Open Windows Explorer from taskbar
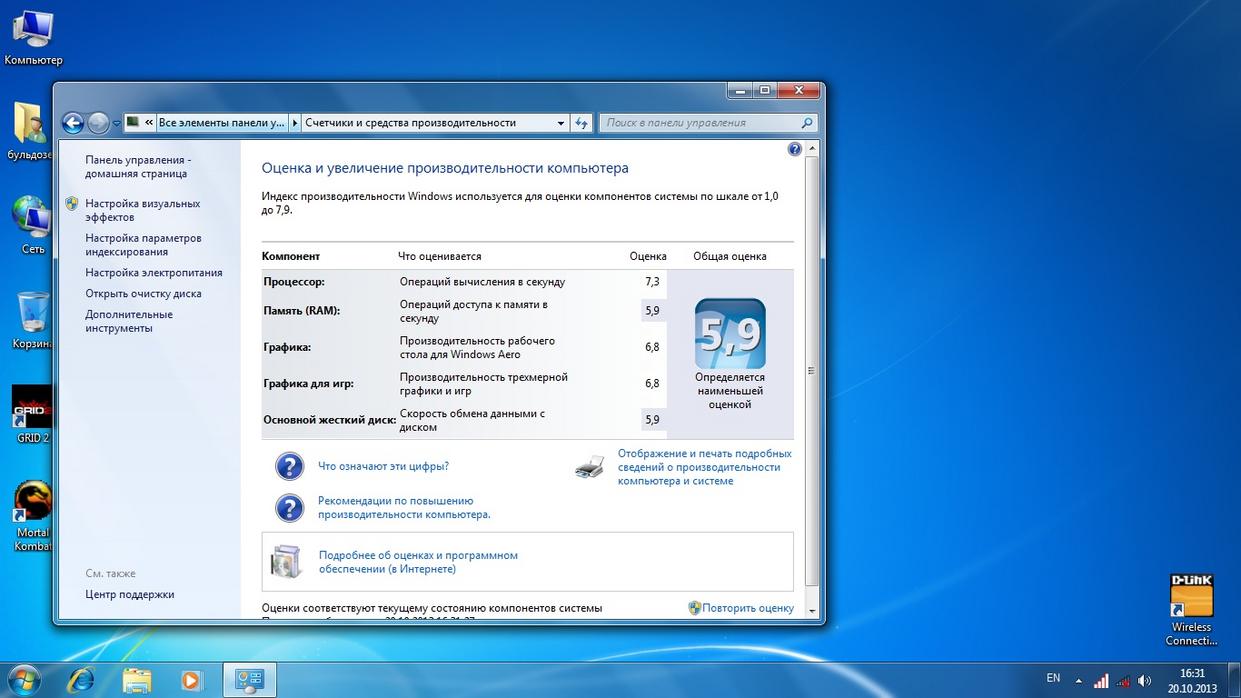This screenshot has width=1241, height=698. 137,680
